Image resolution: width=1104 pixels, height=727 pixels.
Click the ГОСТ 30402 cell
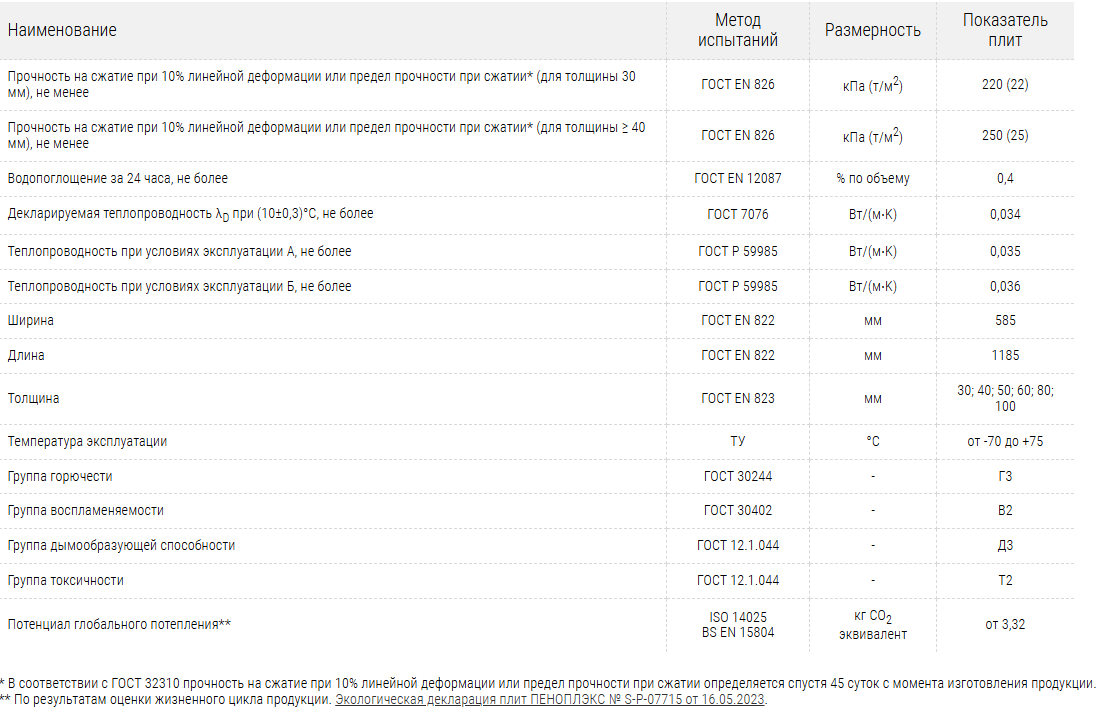click(738, 510)
